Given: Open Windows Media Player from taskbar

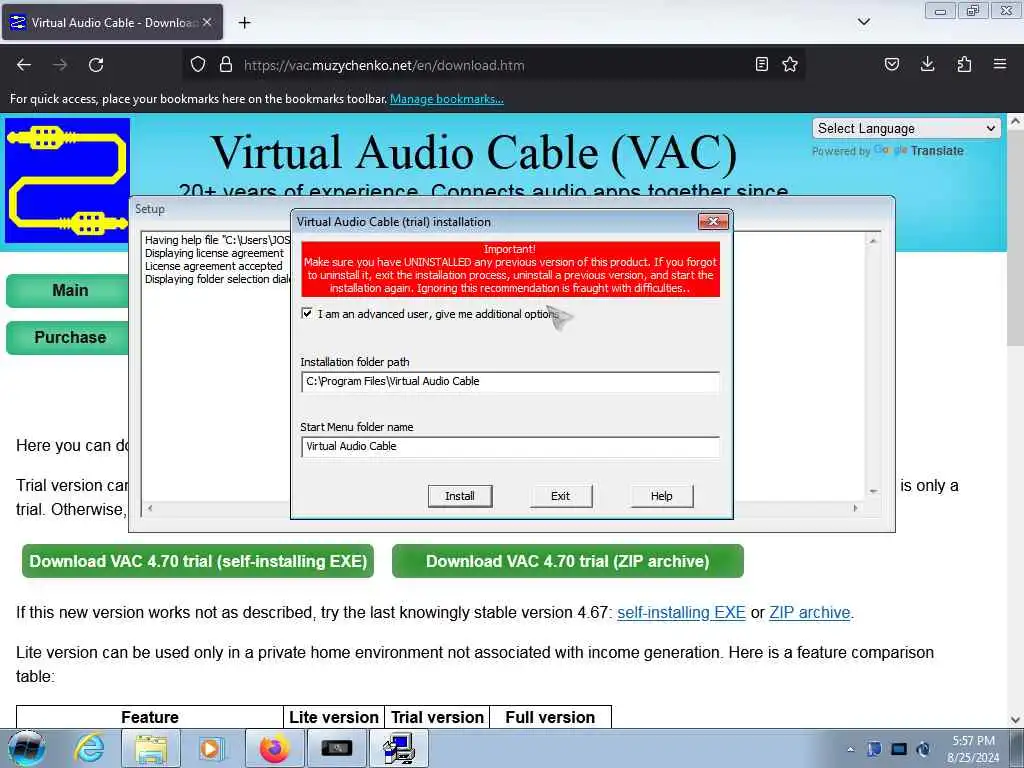Looking at the screenshot, I should coord(210,748).
